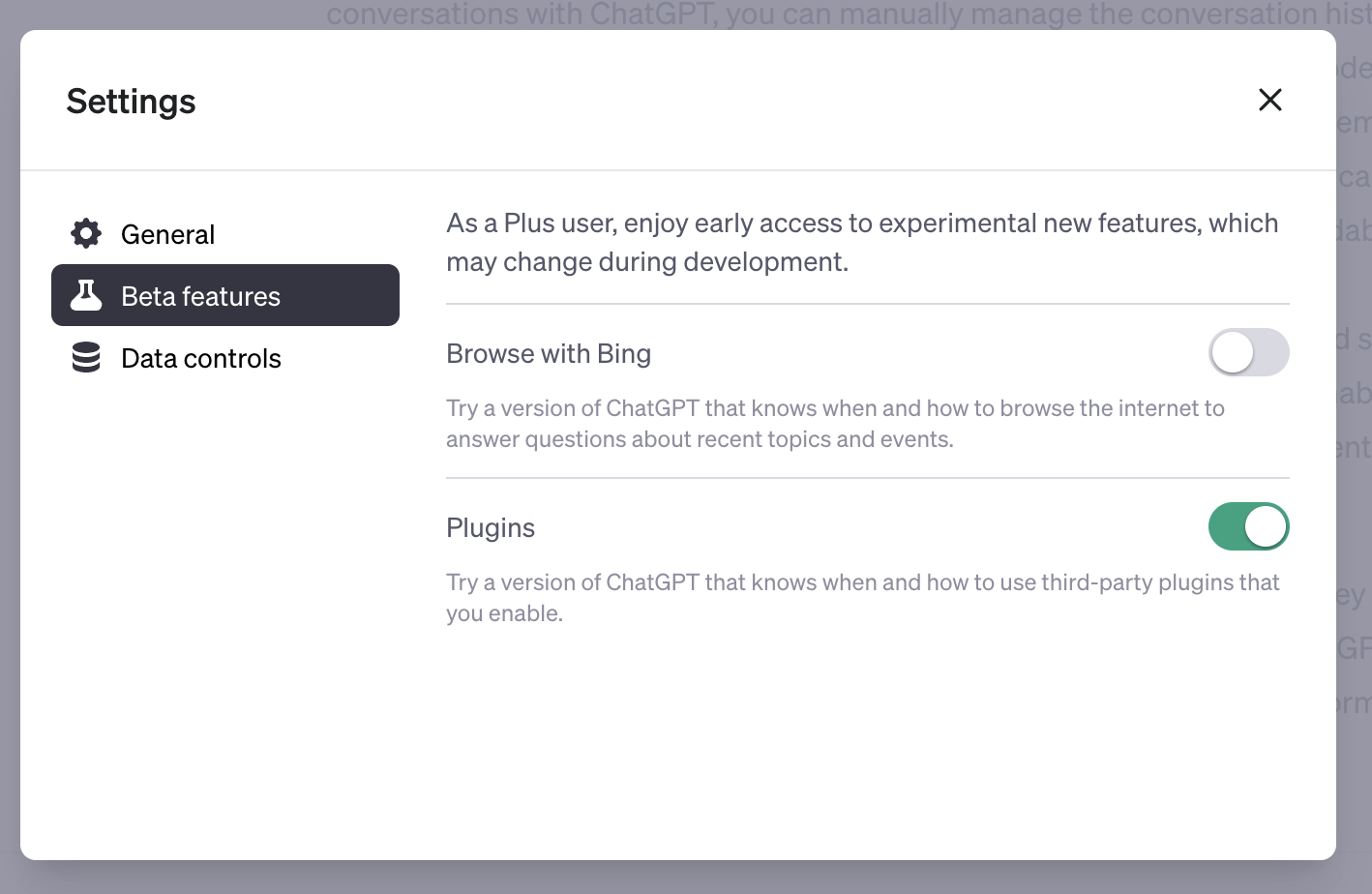Click the database stack icon for Data controls
The height and width of the screenshot is (894, 1372).
click(86, 357)
